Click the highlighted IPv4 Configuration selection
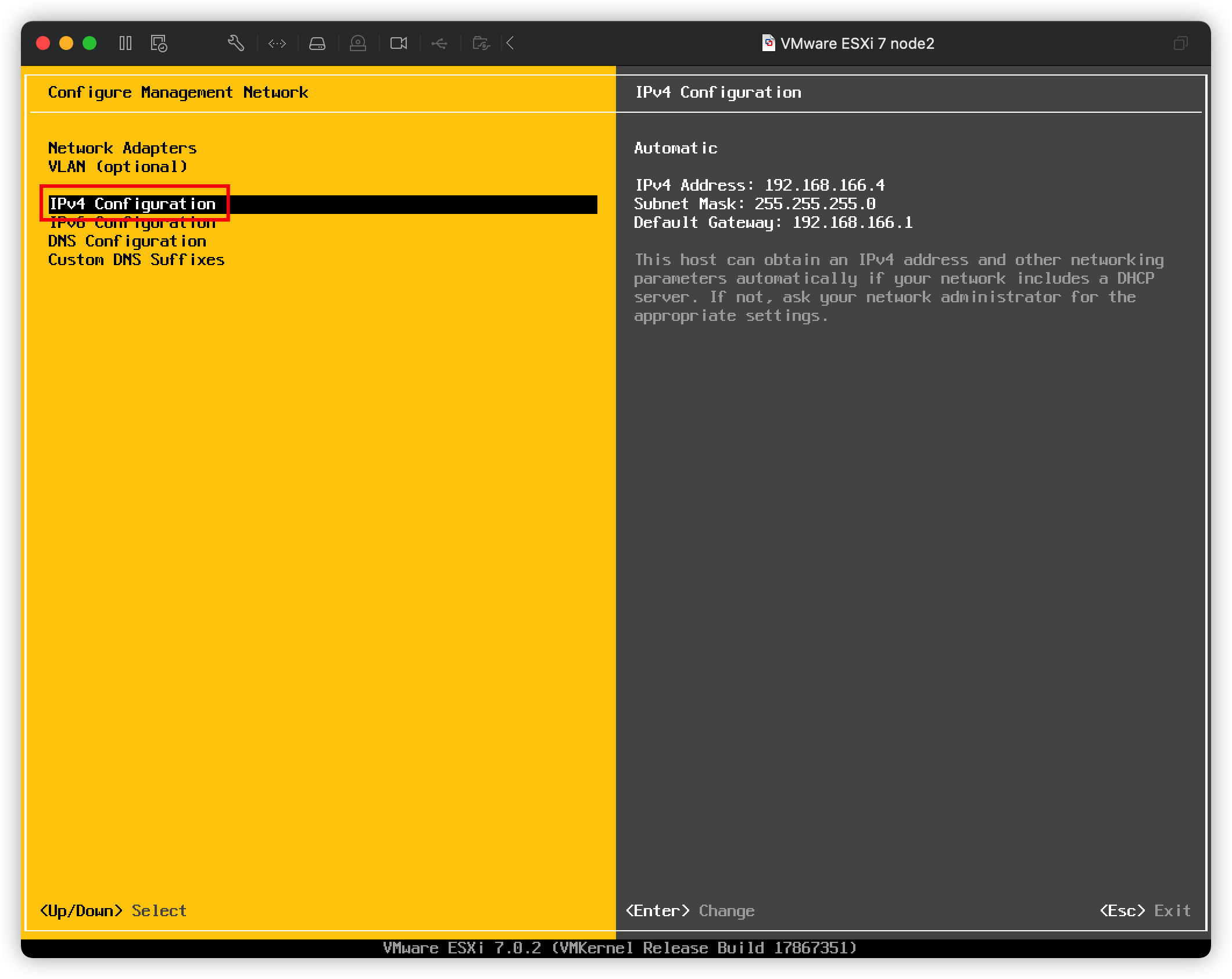 133,204
